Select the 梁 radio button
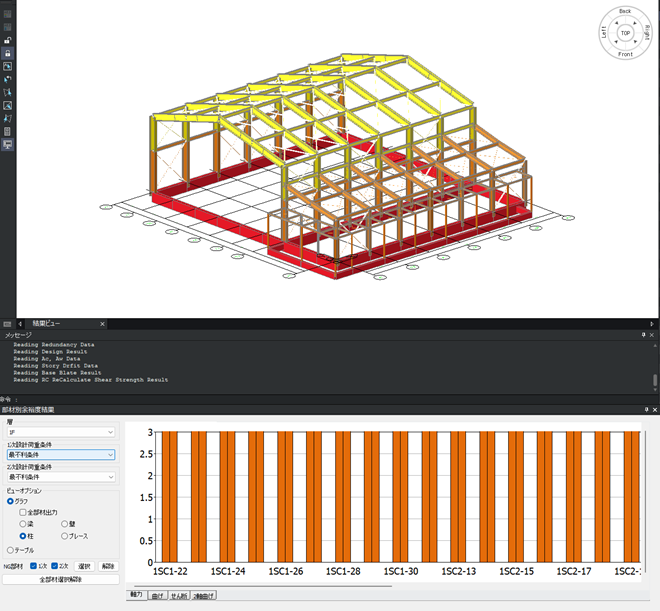Image resolution: width=660 pixels, height=611 pixels. (x=23, y=524)
